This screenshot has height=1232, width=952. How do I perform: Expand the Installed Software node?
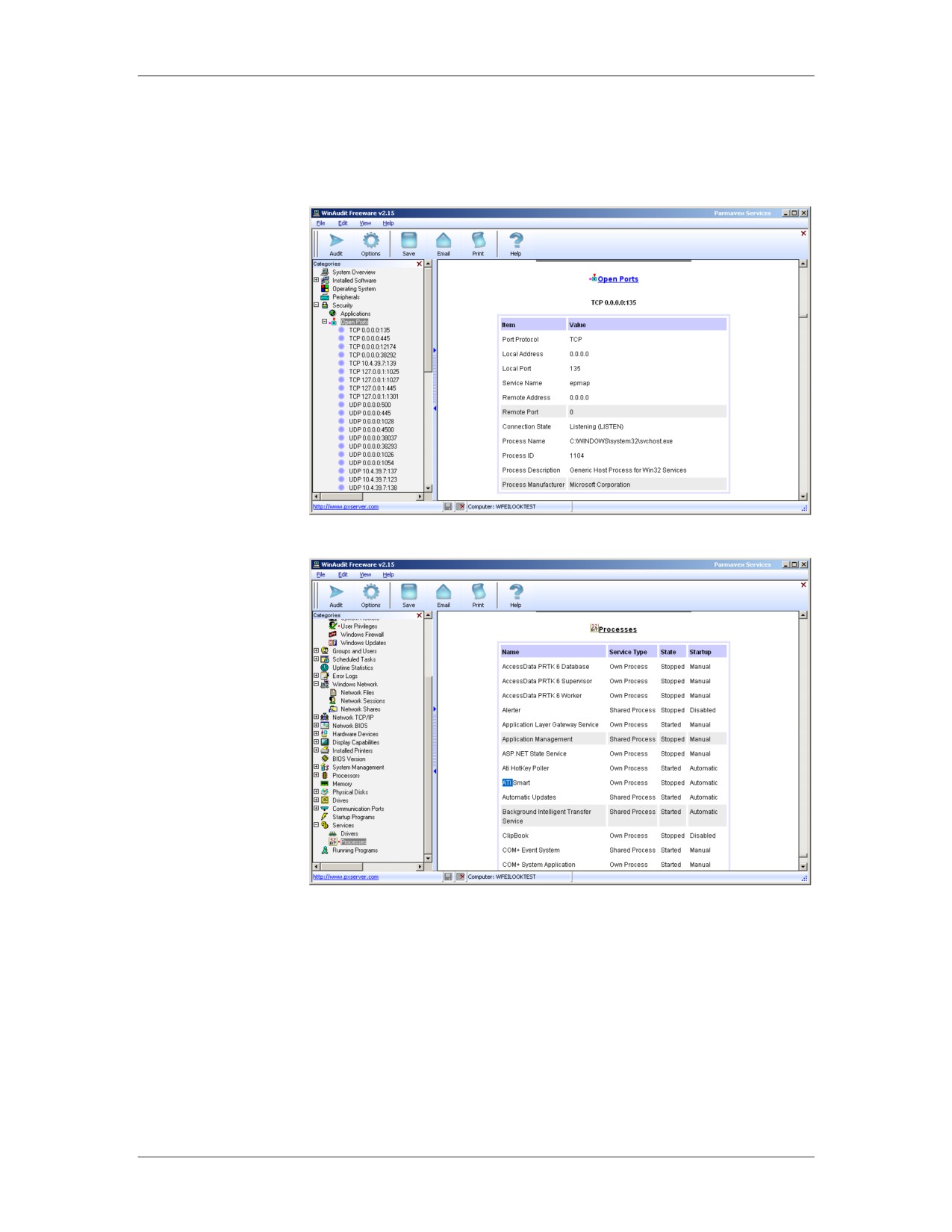tap(316, 280)
